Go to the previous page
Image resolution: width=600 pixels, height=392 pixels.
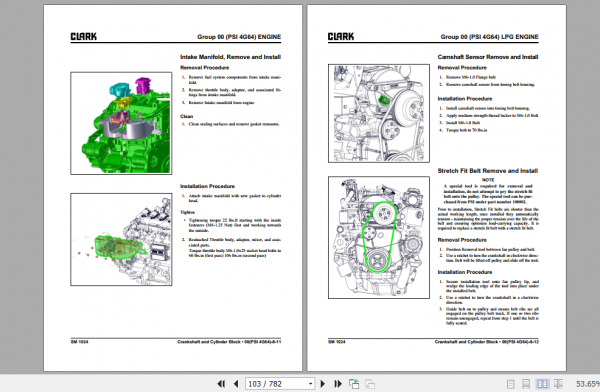[236, 384]
